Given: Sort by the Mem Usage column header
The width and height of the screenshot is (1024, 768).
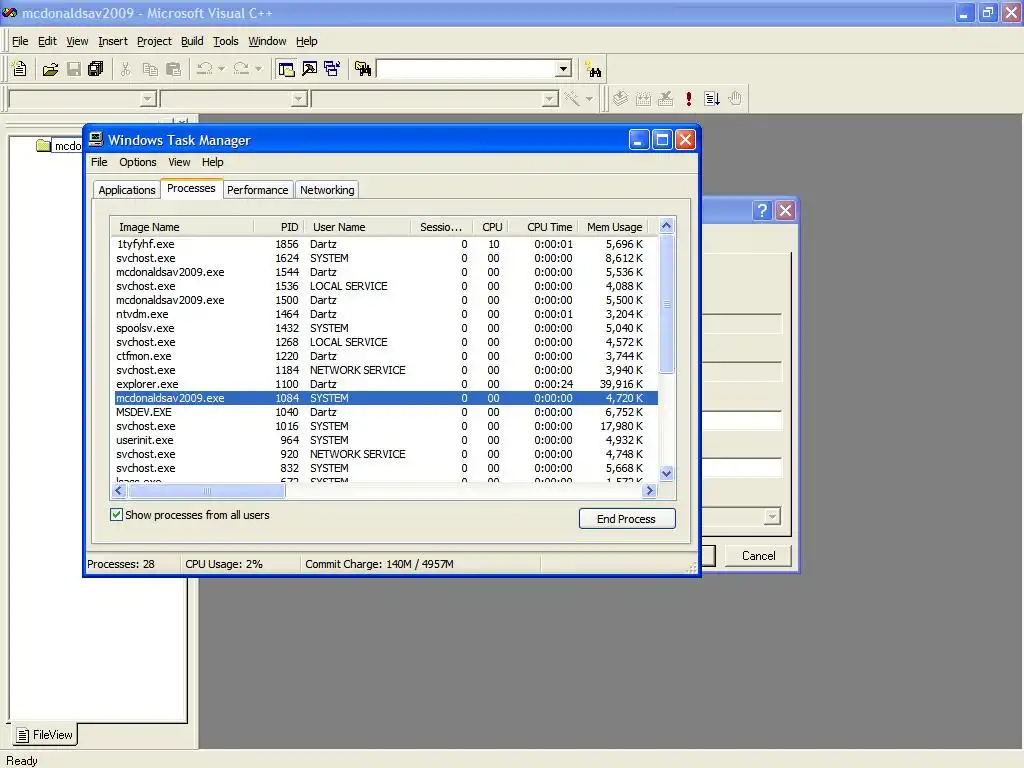Looking at the screenshot, I should click(615, 227).
